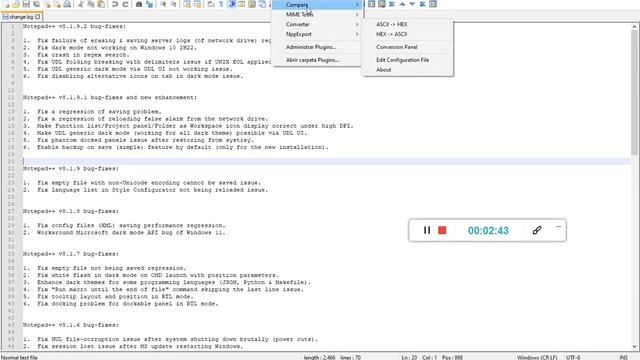
Task: Toggle synchronized horizontal scrolling icon
Action: pos(197,4)
